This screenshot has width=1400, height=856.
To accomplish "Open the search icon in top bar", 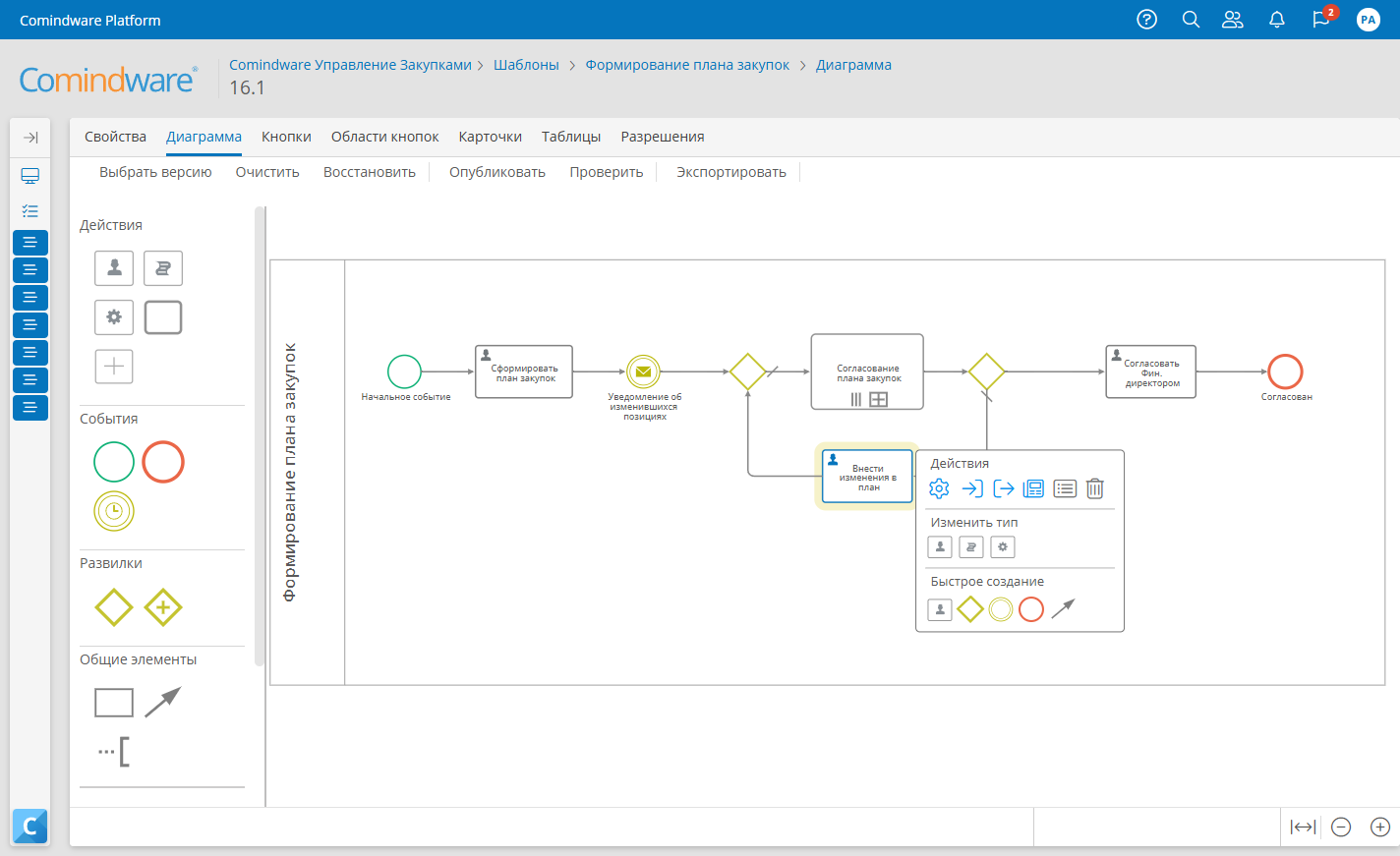I will [1191, 19].
